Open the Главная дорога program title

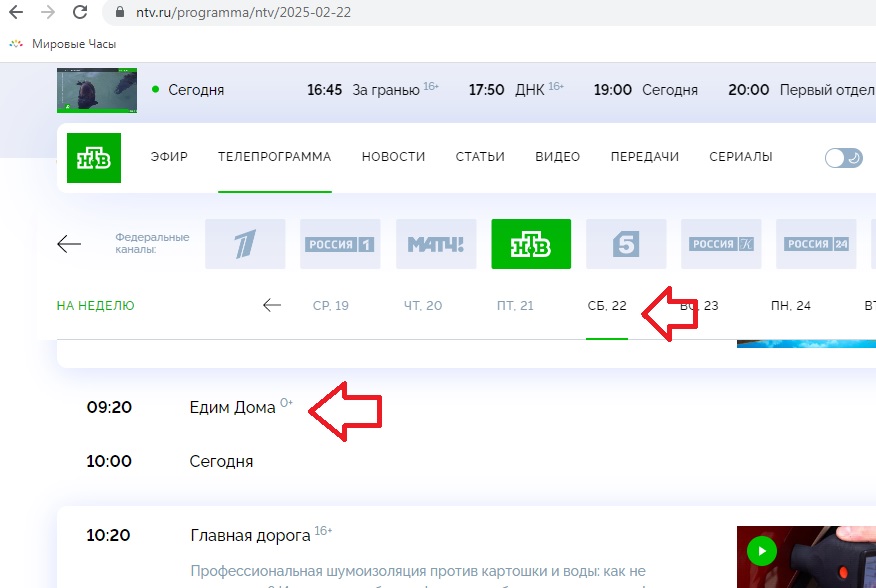[x=250, y=535]
